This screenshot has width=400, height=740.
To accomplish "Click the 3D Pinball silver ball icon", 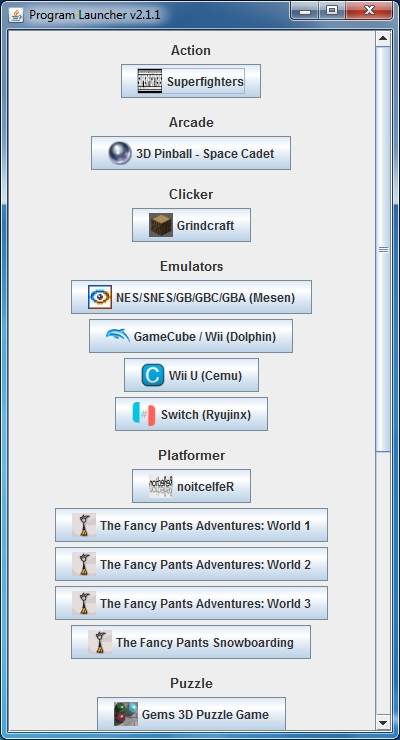I will point(120,153).
